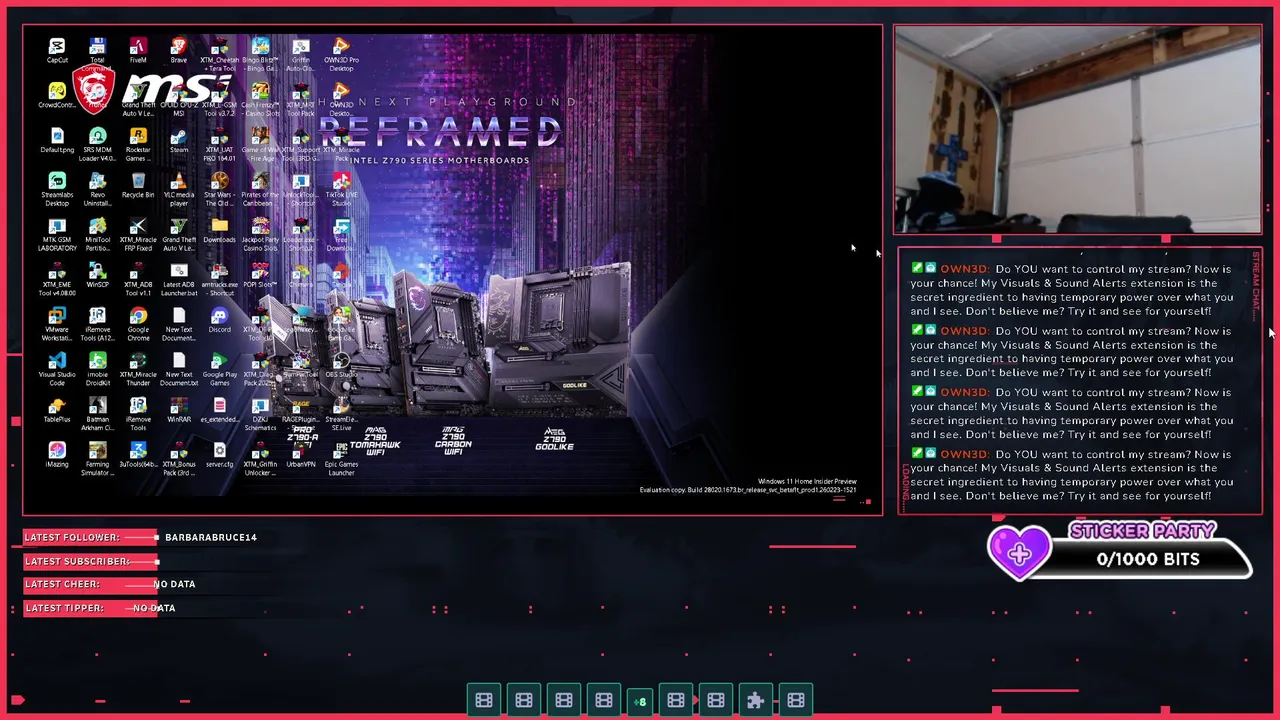Launch VLC media player shortcut
Screen dimensions: 1280x720
tap(178, 190)
